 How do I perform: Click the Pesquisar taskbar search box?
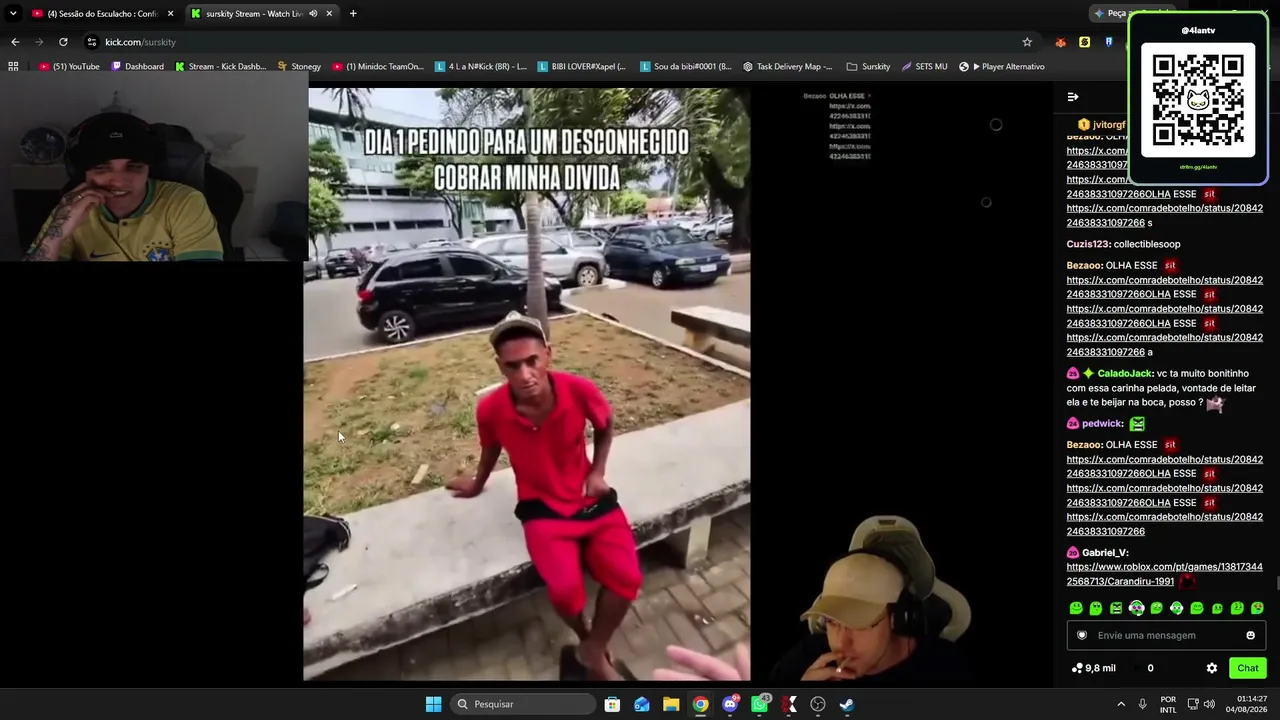tap(523, 704)
